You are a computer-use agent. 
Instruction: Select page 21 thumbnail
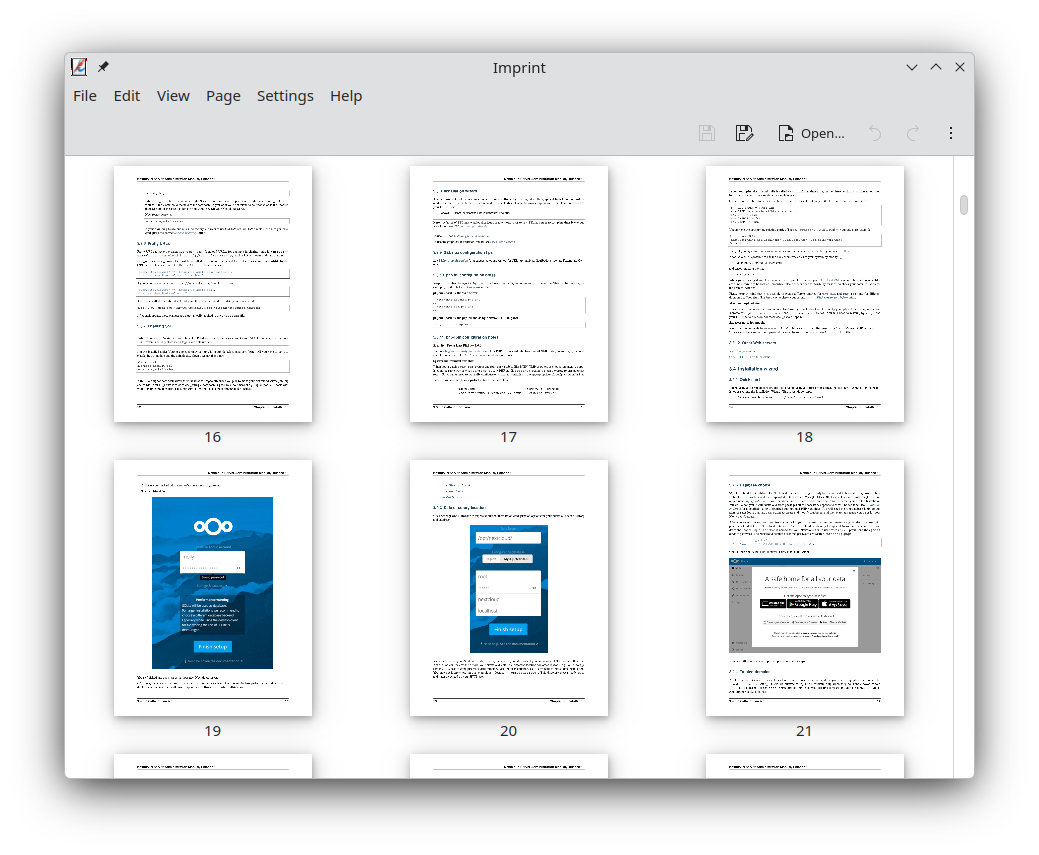804,588
